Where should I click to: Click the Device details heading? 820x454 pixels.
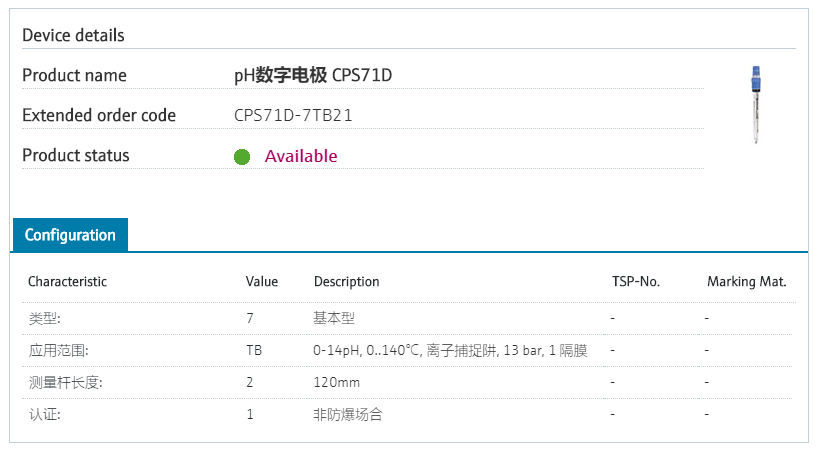pyautogui.click(x=73, y=35)
